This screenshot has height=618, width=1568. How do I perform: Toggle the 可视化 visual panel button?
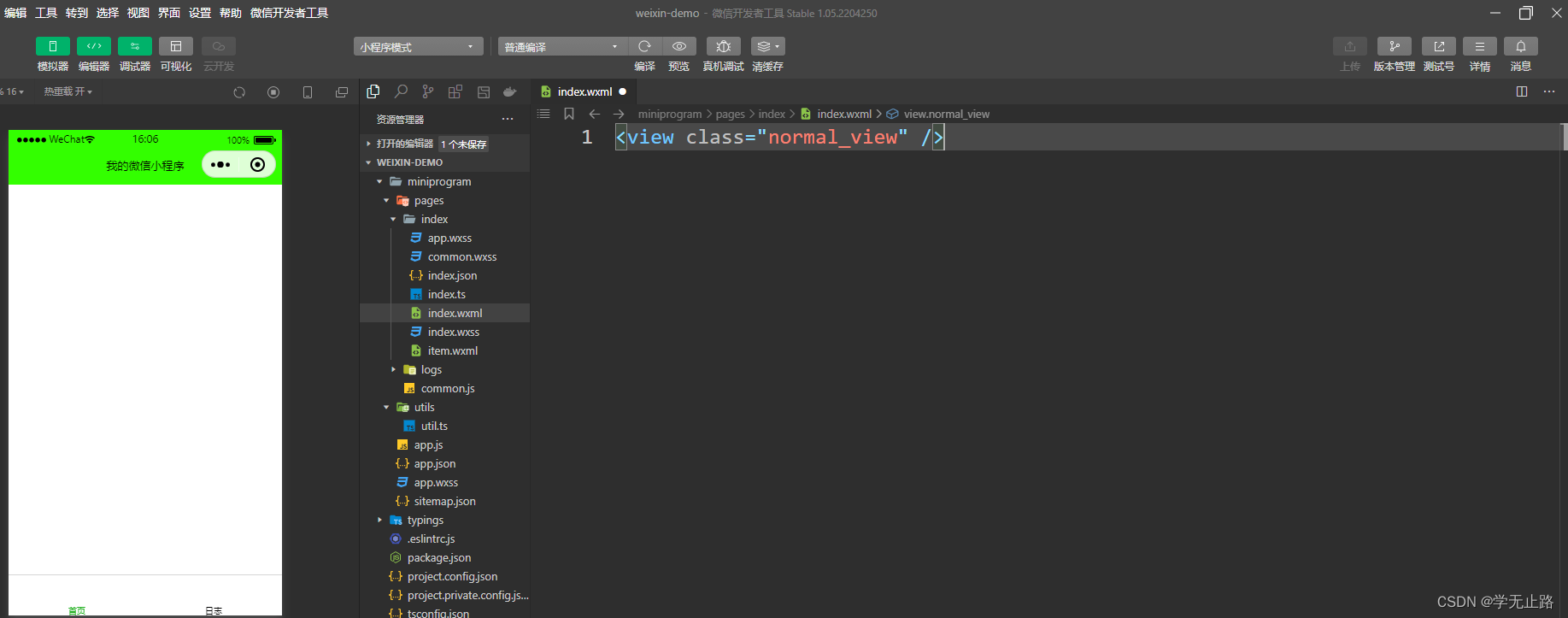click(x=176, y=46)
